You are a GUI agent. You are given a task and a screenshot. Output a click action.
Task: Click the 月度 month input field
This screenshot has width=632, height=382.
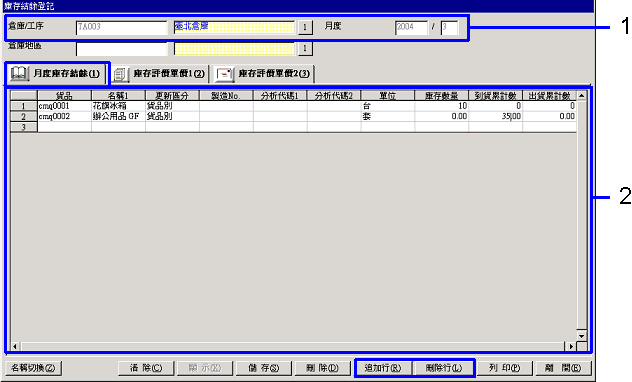(x=449, y=27)
